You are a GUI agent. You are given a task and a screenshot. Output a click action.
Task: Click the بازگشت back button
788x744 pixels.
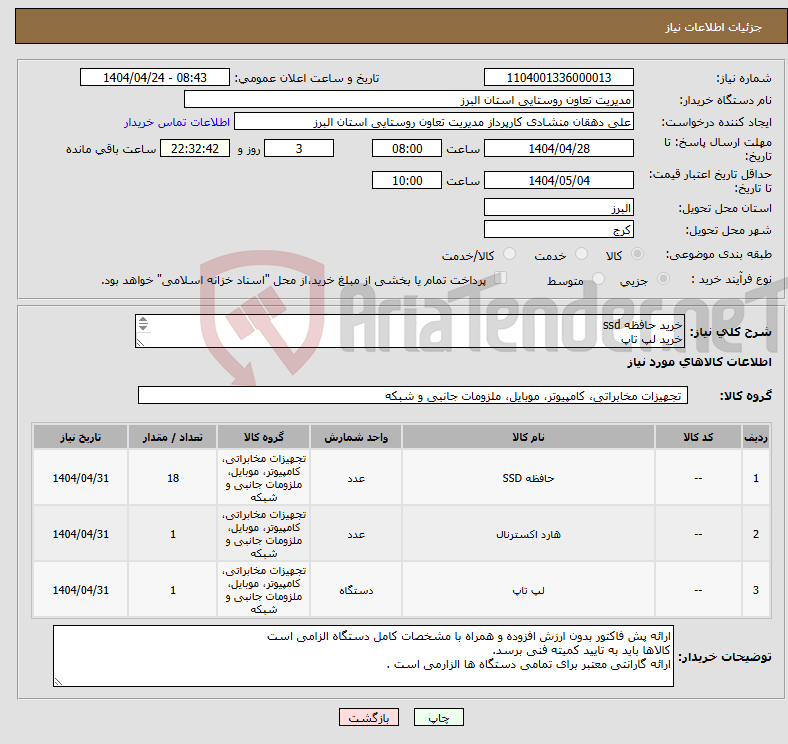[369, 717]
